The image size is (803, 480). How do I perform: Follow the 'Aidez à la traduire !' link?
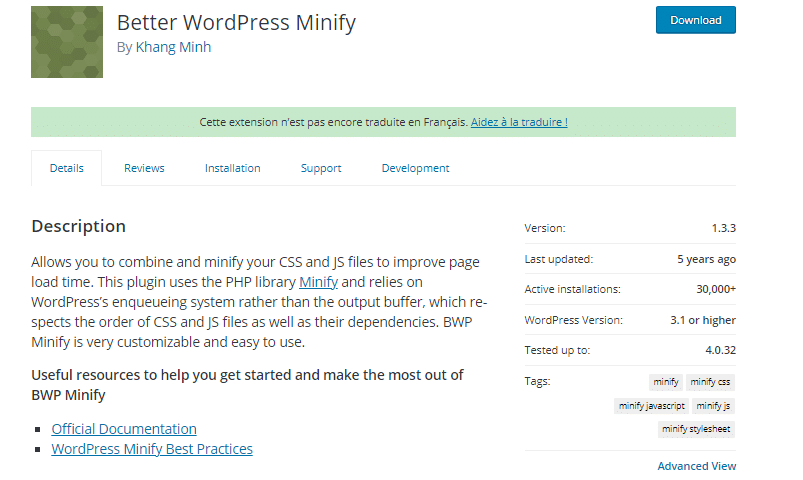click(519, 122)
